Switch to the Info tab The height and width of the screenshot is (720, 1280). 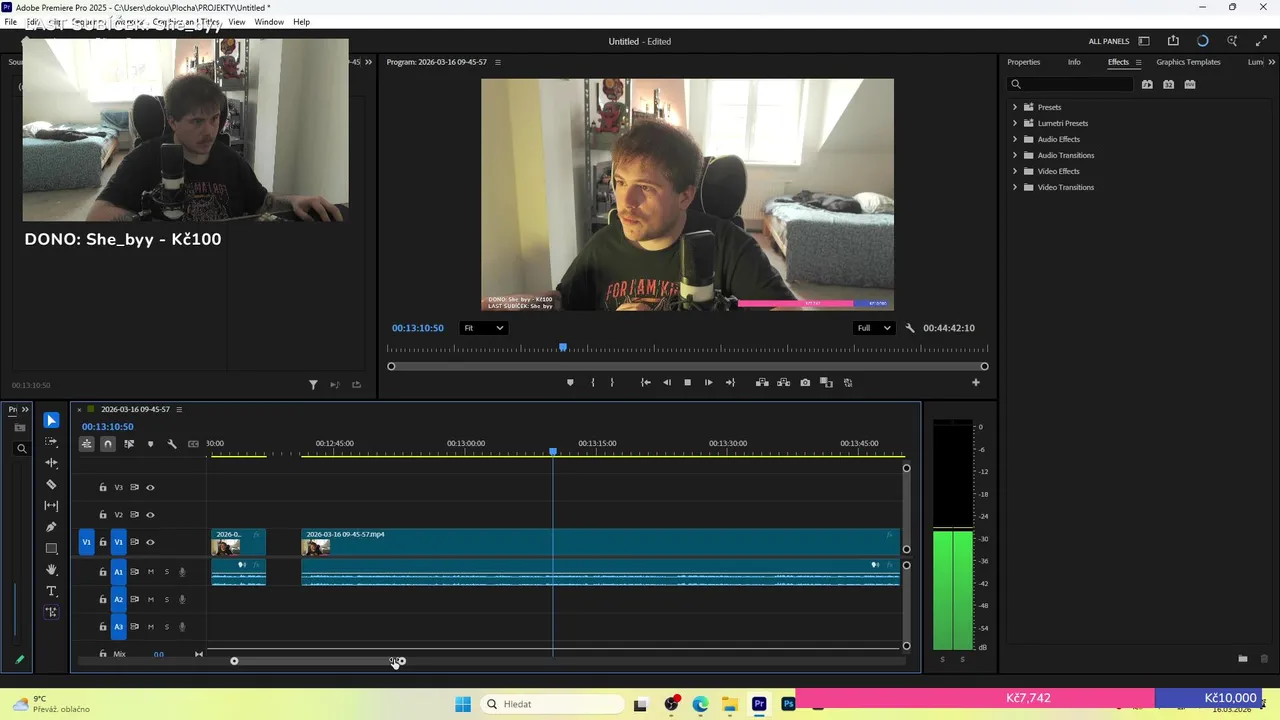click(x=1074, y=62)
